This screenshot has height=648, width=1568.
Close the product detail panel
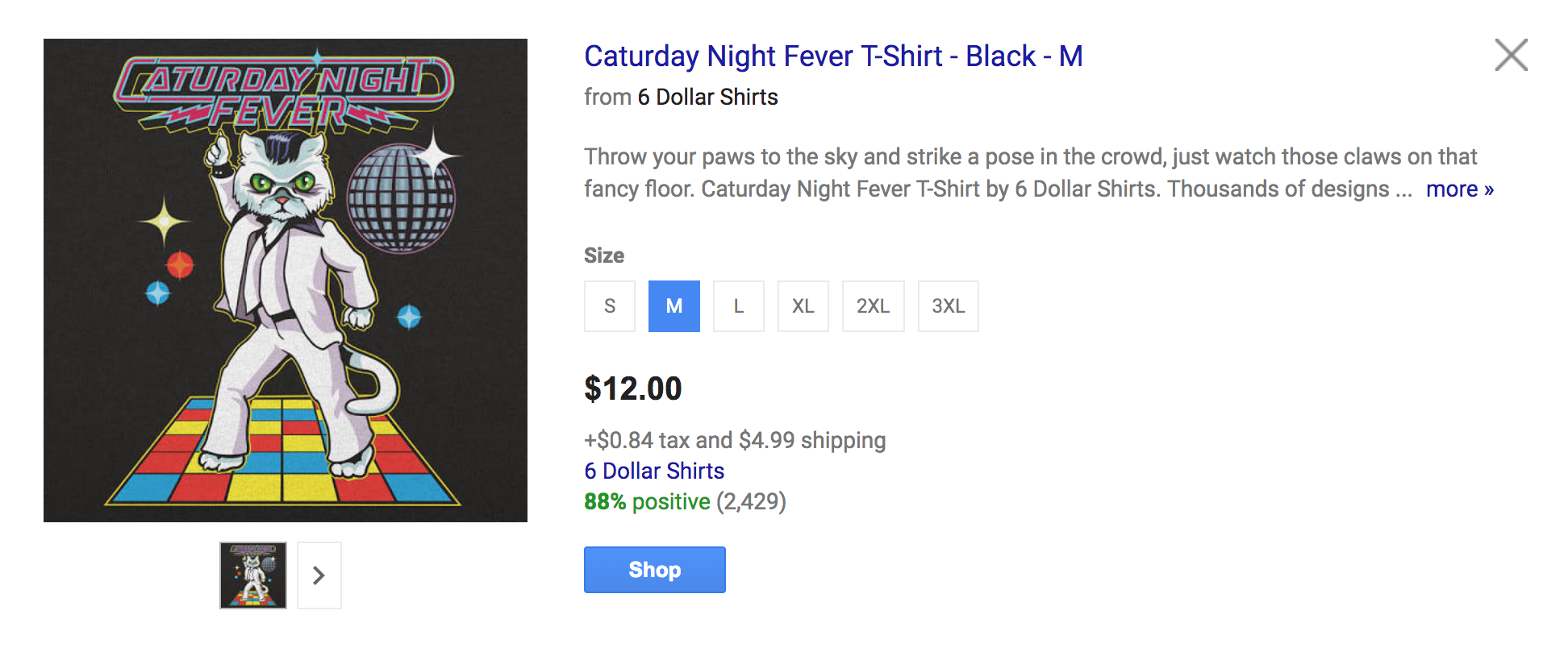pos(1511,56)
